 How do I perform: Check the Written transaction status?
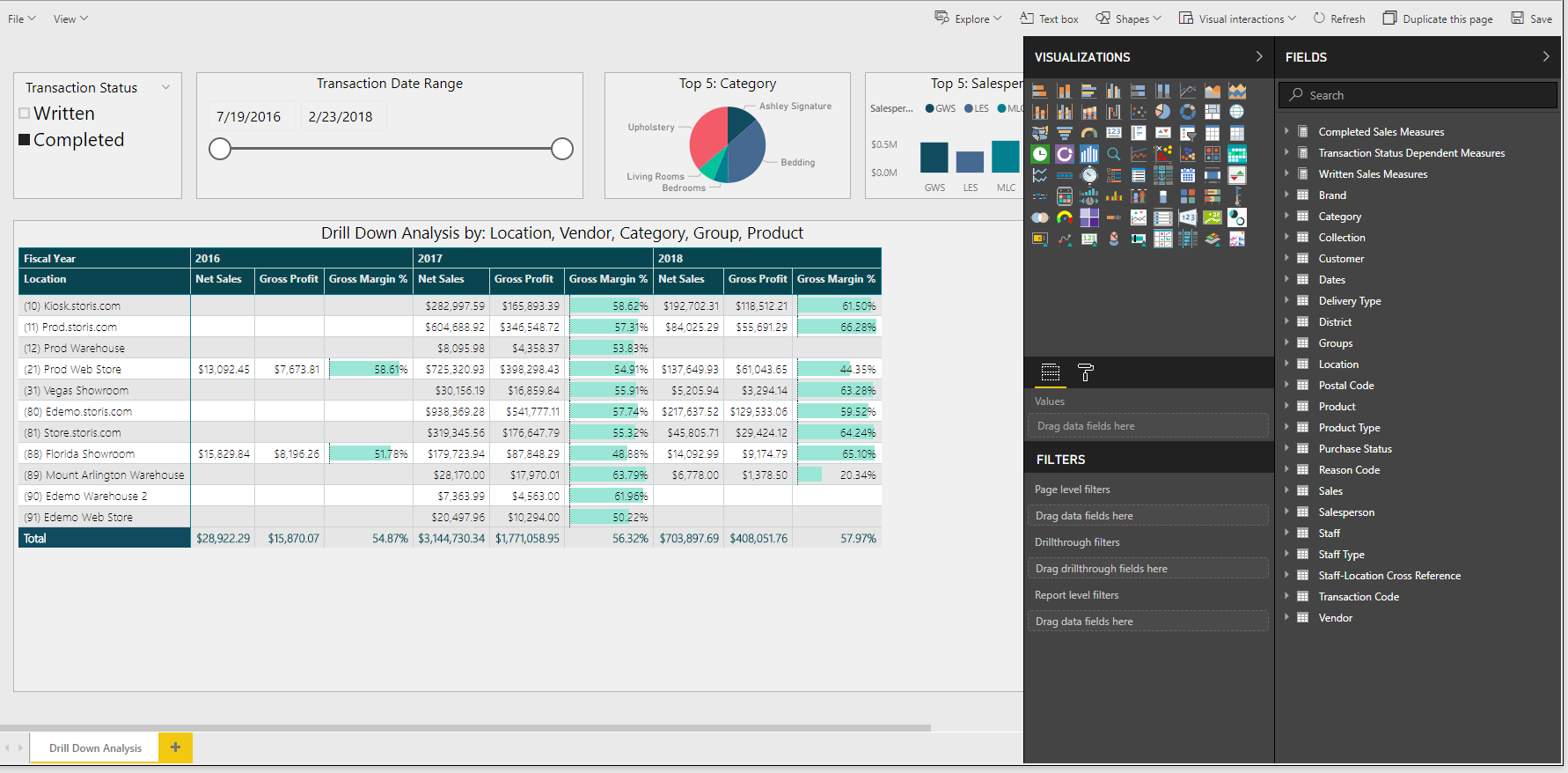pos(25,114)
